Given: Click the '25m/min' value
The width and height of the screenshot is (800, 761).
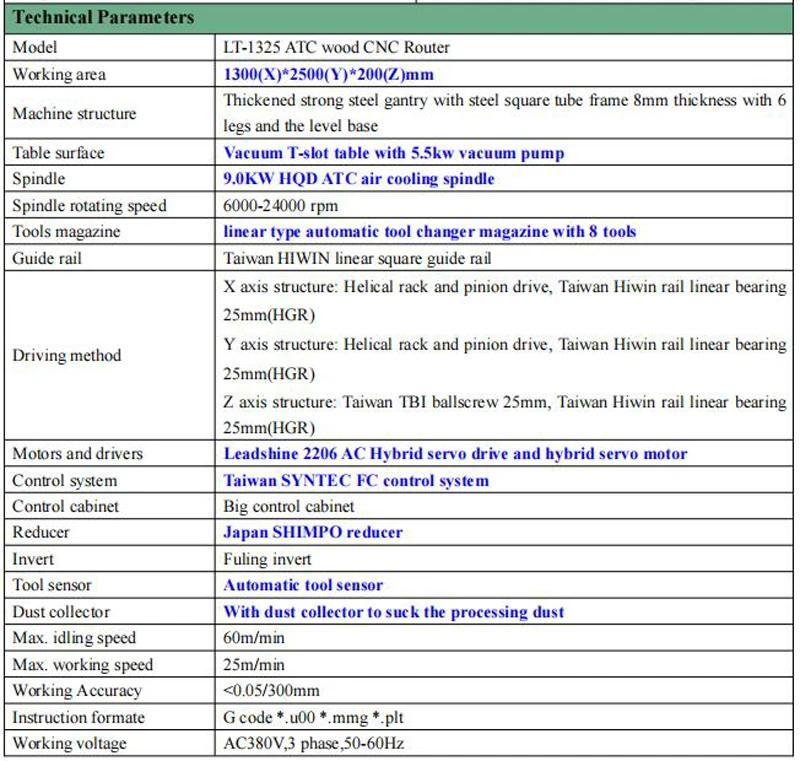Looking at the screenshot, I should 254,665.
